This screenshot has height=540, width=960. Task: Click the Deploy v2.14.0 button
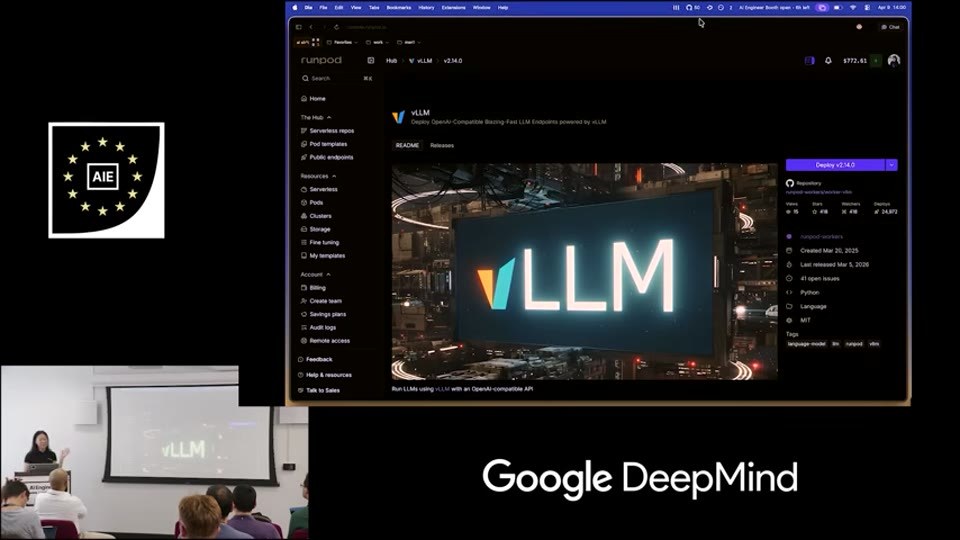pyautogui.click(x=835, y=165)
